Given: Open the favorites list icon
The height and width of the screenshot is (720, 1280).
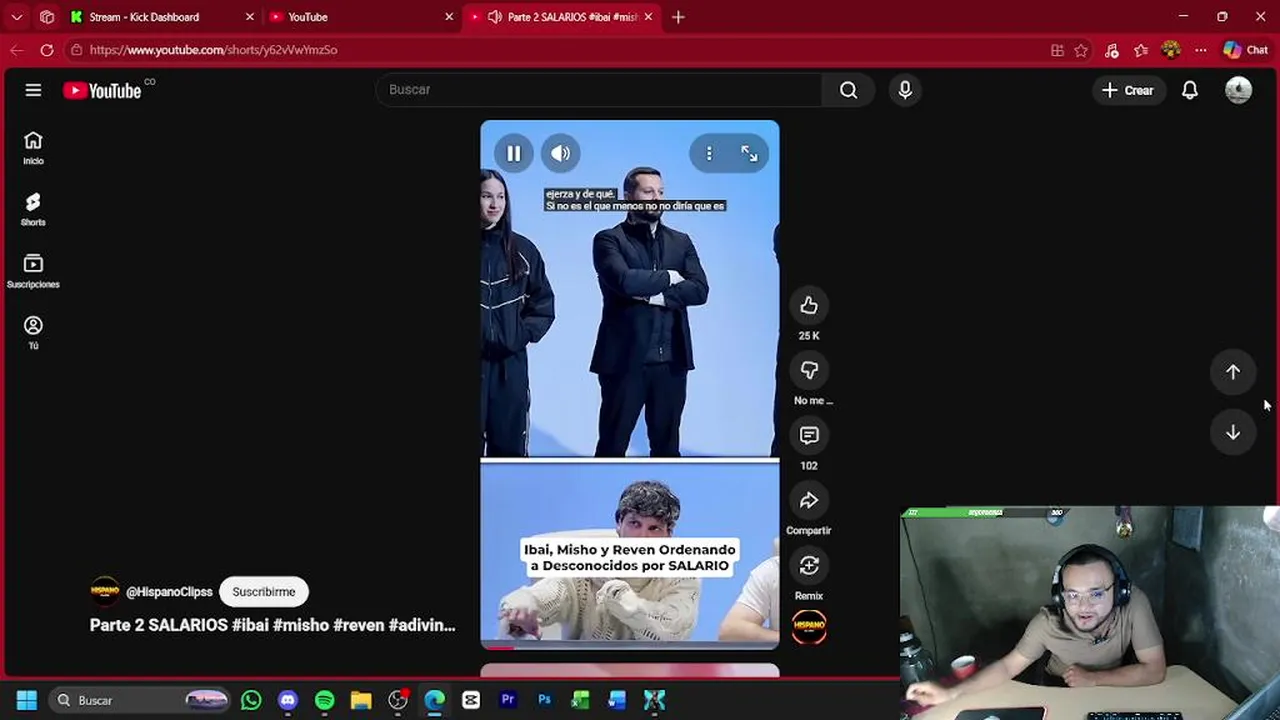Looking at the screenshot, I should [1141, 50].
